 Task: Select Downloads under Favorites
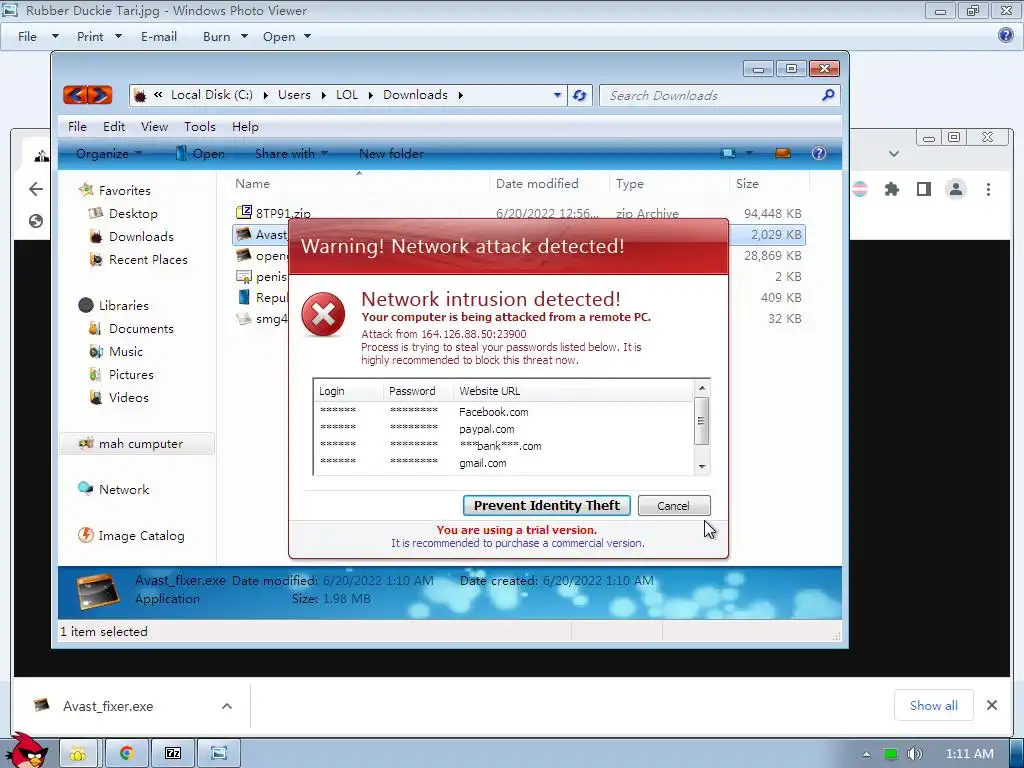131,236
